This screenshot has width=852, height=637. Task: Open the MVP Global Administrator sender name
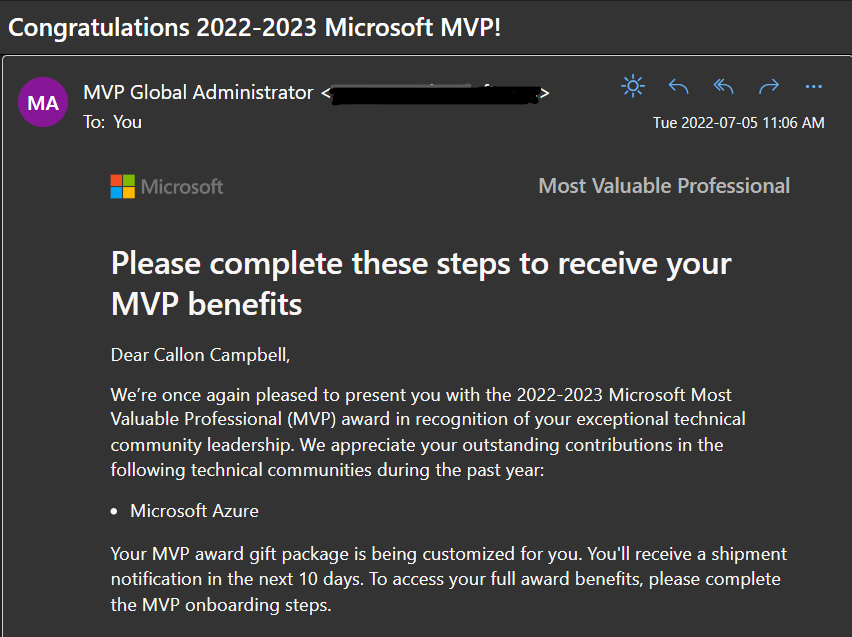[x=198, y=93]
